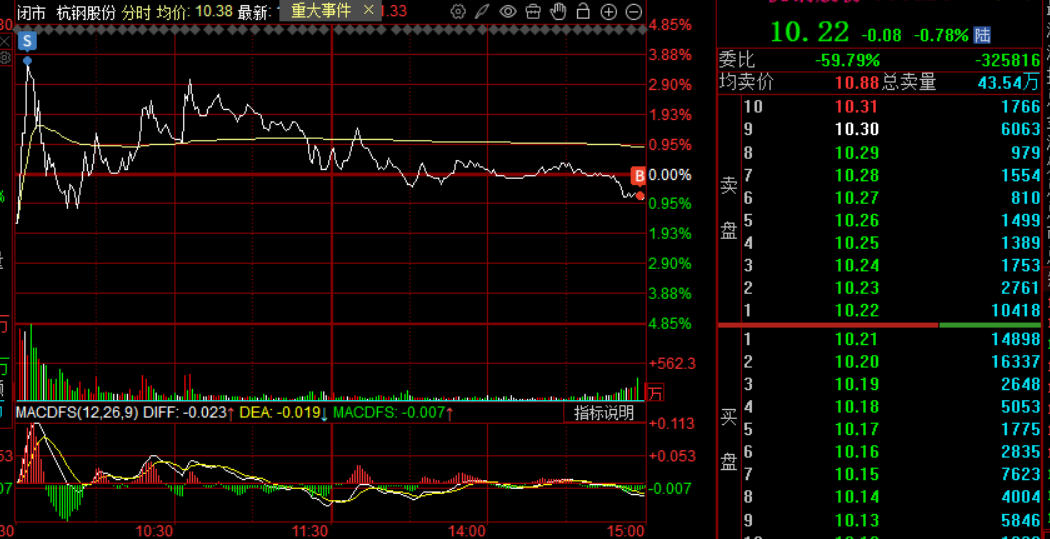Click the MACDFS: -0.007 reading

(389, 412)
